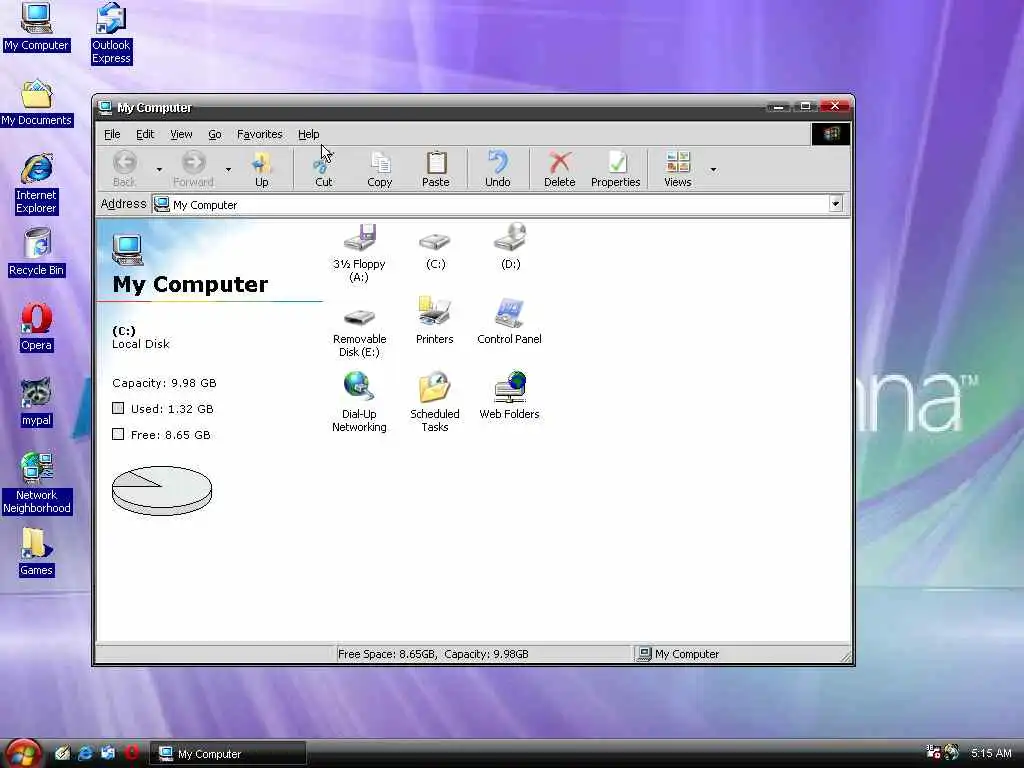Screen dimensions: 1024x768
Task: Click the Address bar field
Action: [x=497, y=204]
